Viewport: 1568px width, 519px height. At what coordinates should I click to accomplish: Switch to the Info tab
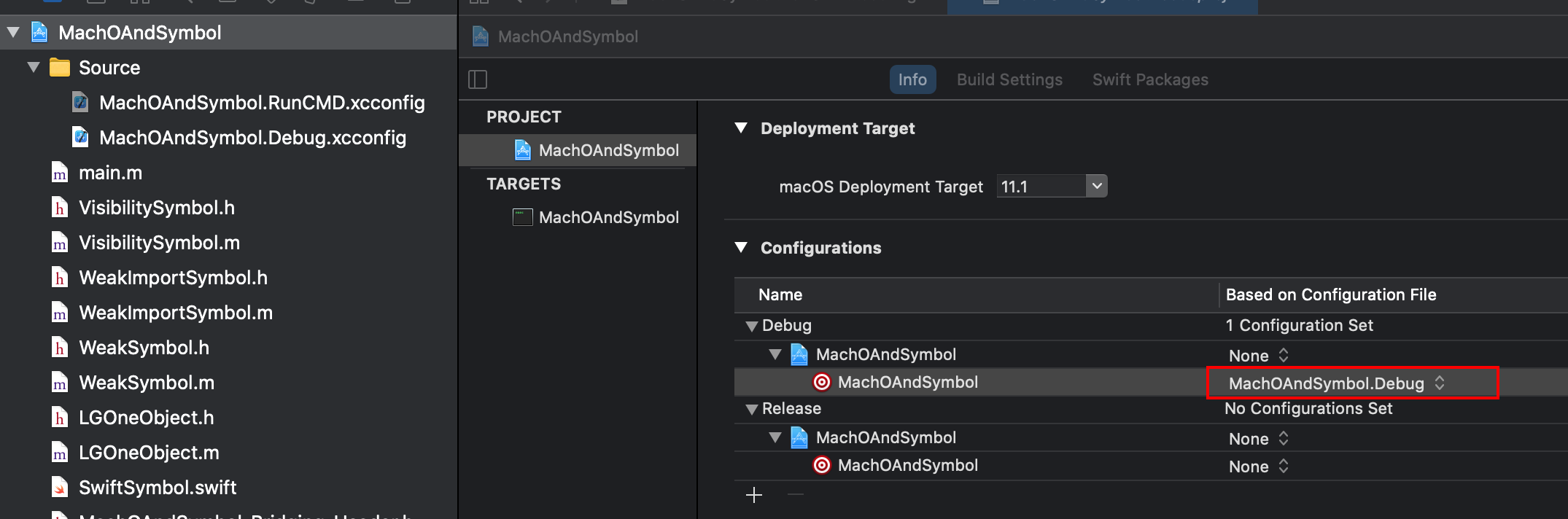[x=912, y=79]
